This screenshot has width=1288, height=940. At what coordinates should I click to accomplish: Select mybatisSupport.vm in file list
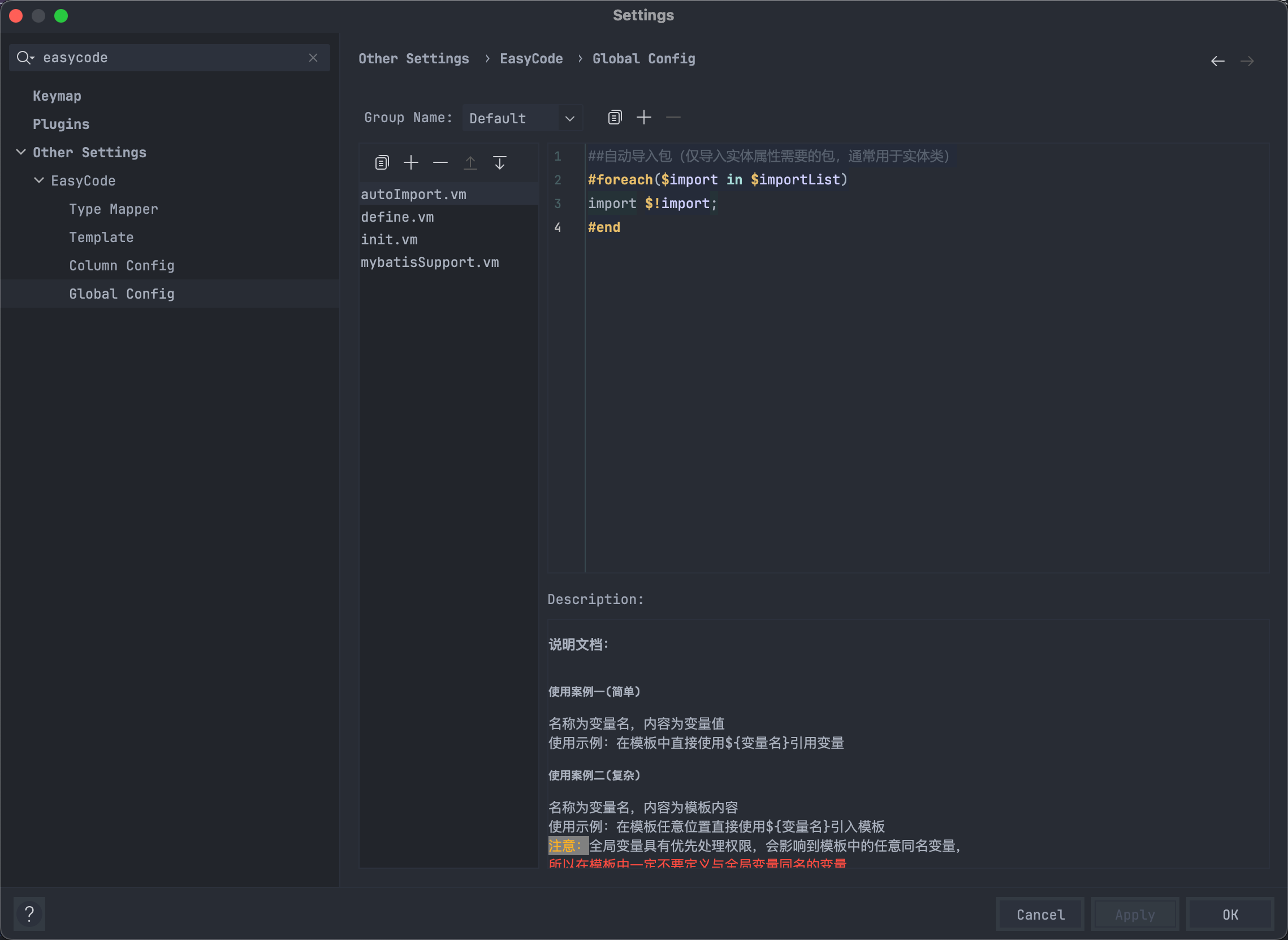[x=449, y=262]
